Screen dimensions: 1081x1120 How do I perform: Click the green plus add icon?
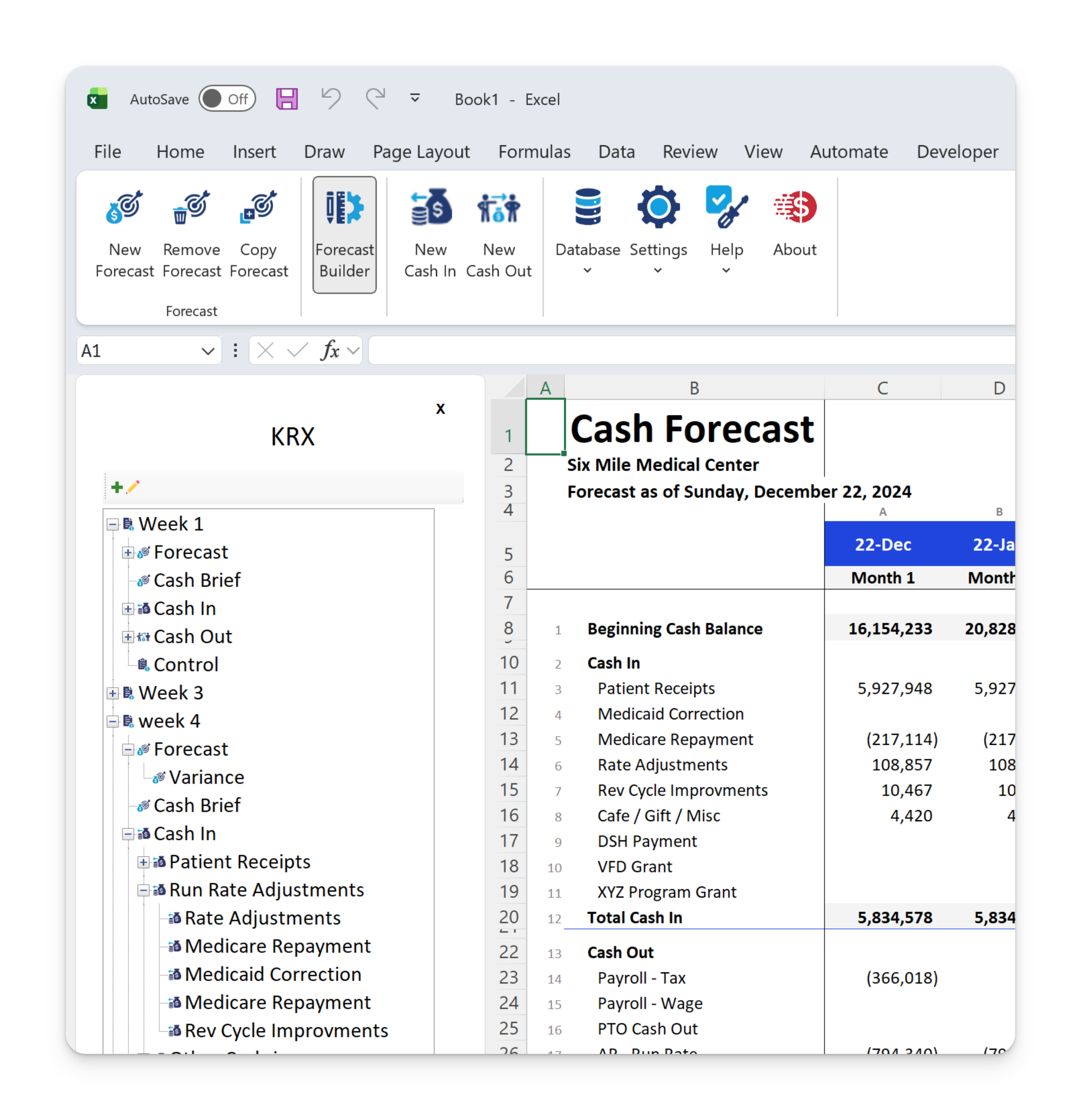(x=117, y=487)
